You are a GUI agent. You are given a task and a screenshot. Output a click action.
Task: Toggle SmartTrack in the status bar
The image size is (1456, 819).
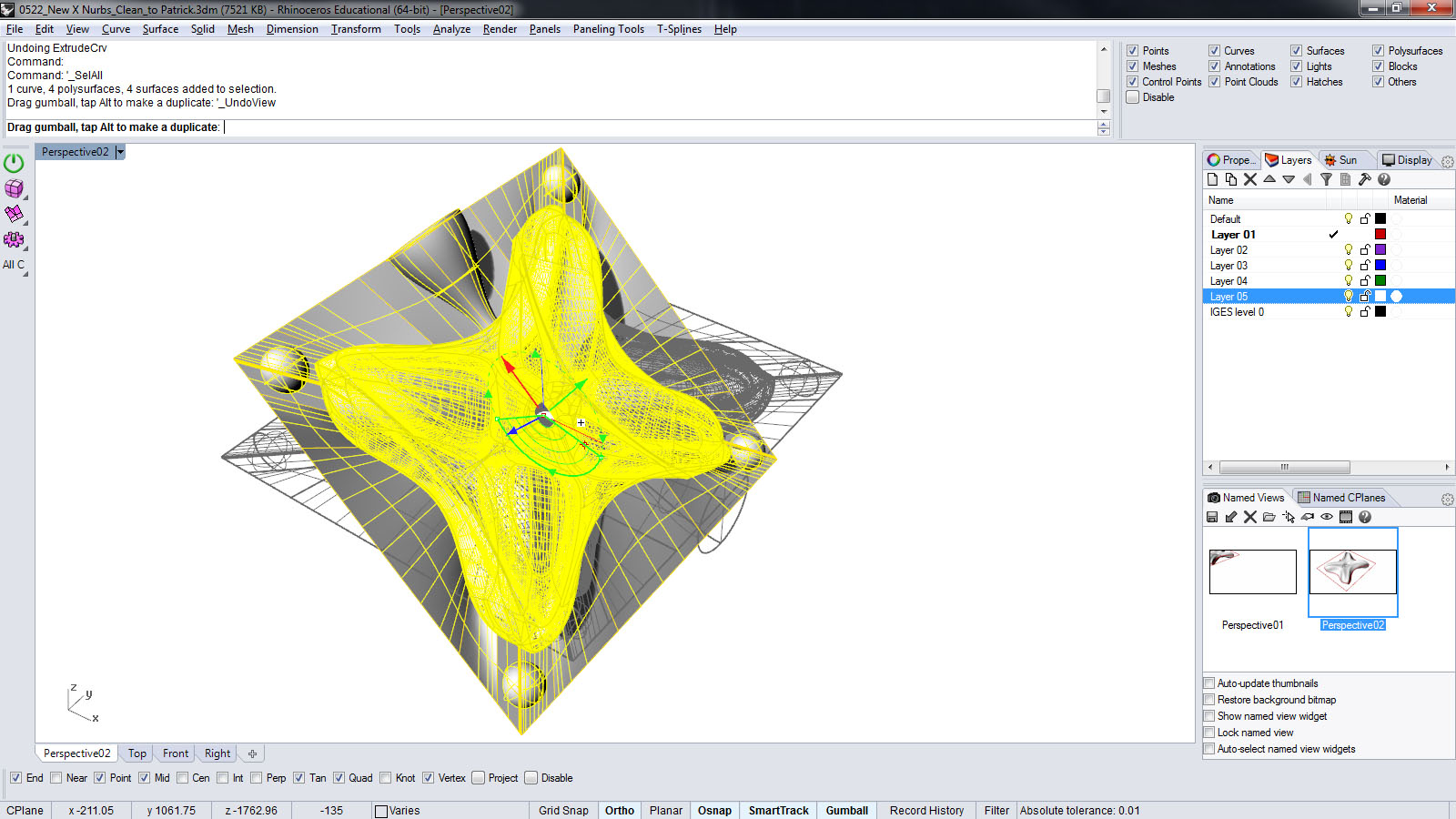pyautogui.click(x=779, y=811)
